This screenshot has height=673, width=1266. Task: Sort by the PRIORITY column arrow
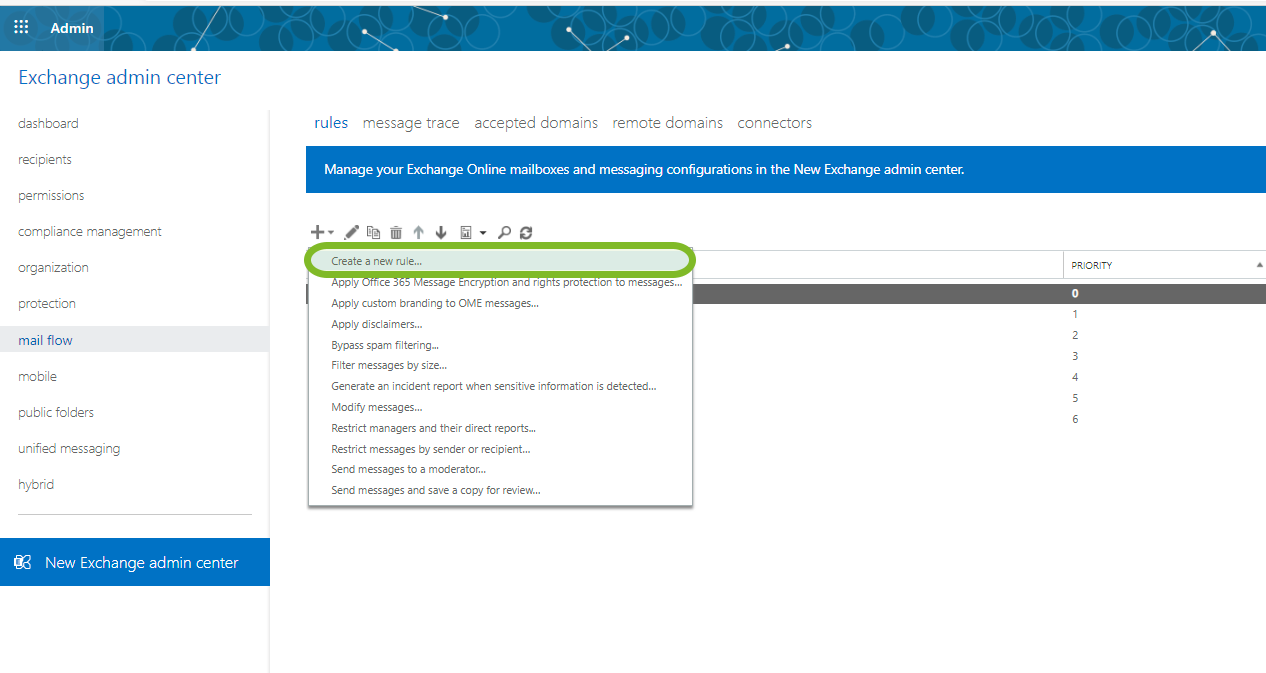tap(1259, 265)
